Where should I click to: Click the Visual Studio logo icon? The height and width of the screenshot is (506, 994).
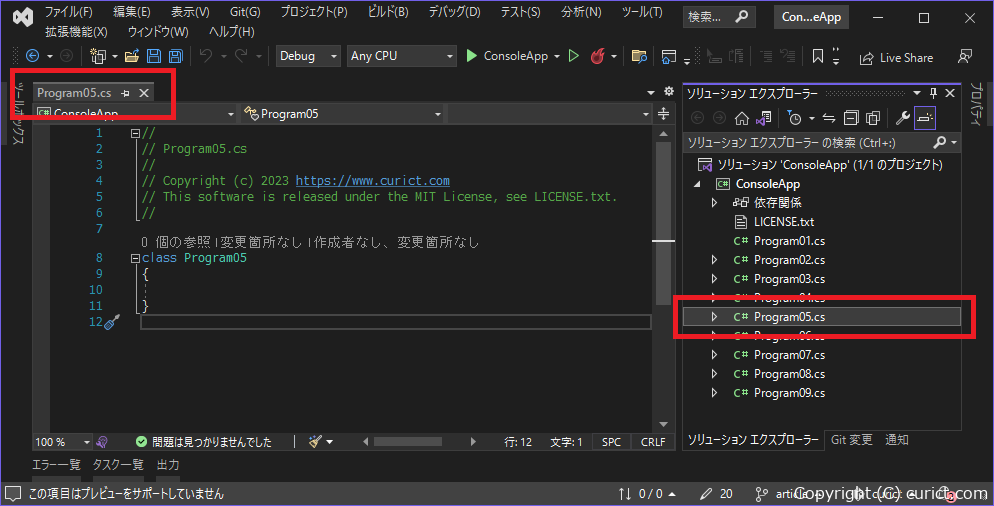[x=23, y=17]
